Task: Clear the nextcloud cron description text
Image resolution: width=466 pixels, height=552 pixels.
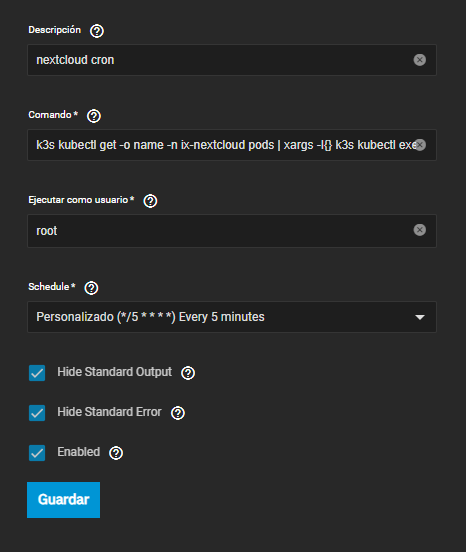Action: tap(420, 60)
